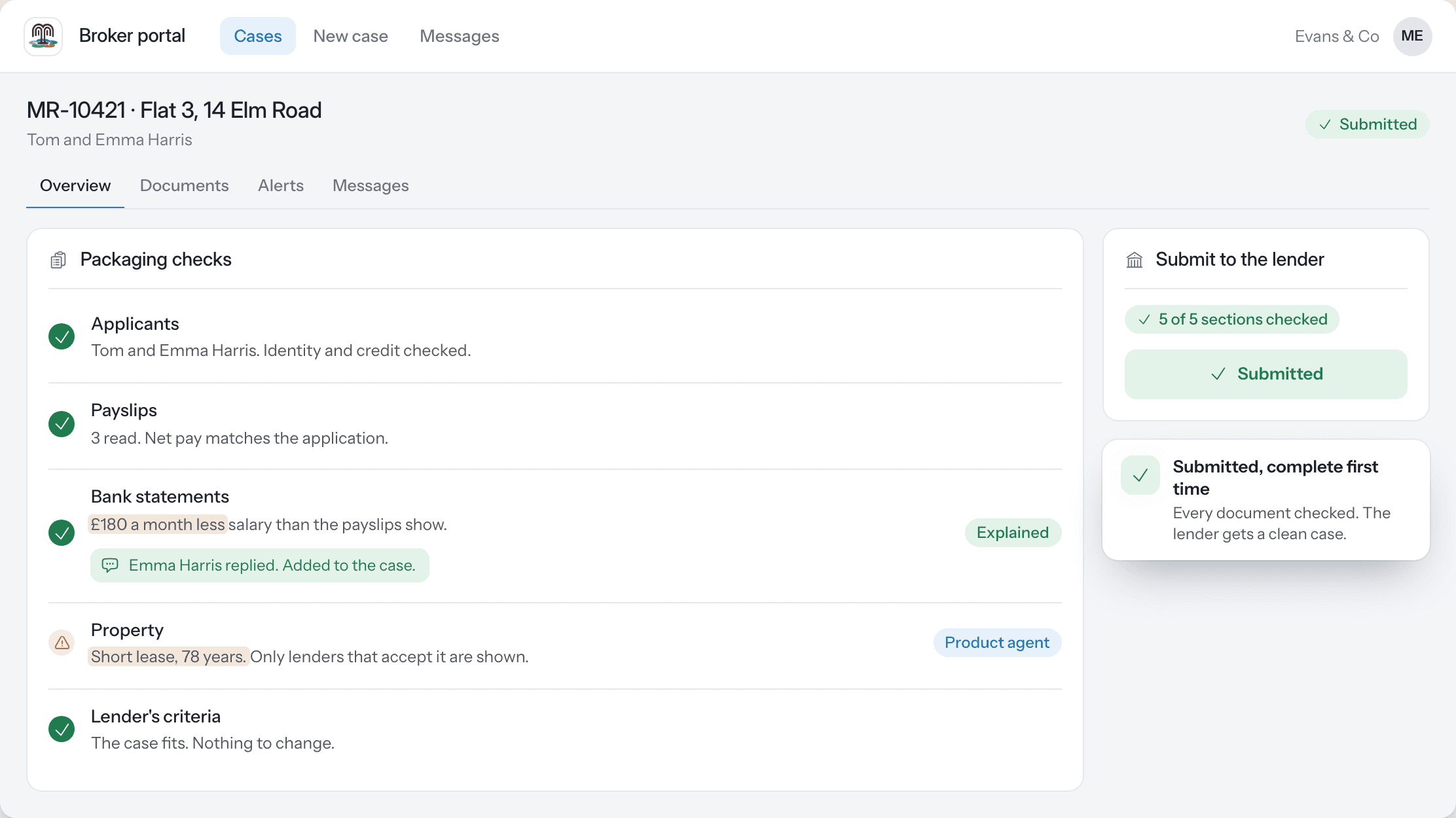The image size is (1456, 818).
Task: Click the bank building icon beside Submit to the lender
Action: click(1135, 260)
